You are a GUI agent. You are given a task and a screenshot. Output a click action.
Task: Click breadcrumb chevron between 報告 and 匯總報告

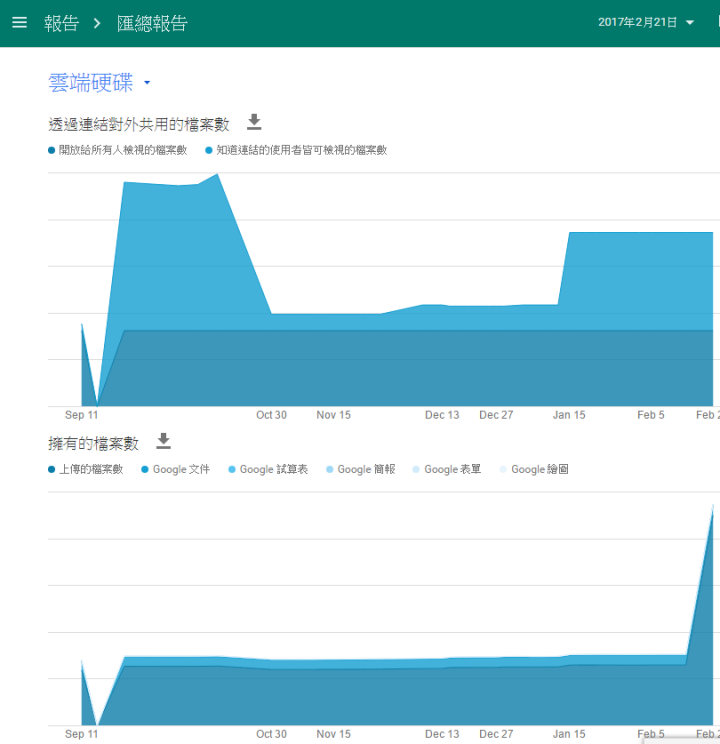coord(97,23)
